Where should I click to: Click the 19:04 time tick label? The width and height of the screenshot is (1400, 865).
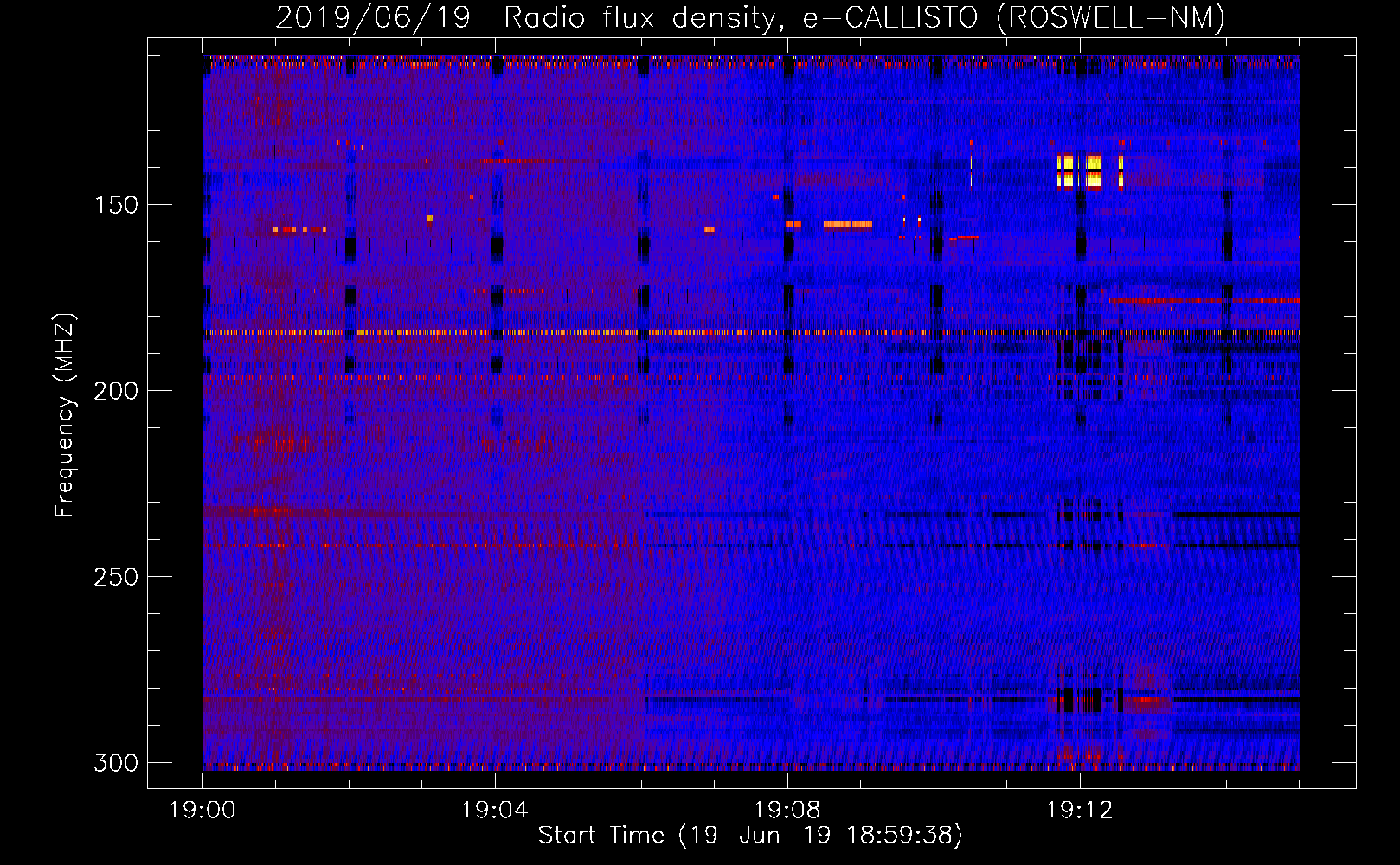pos(494,810)
